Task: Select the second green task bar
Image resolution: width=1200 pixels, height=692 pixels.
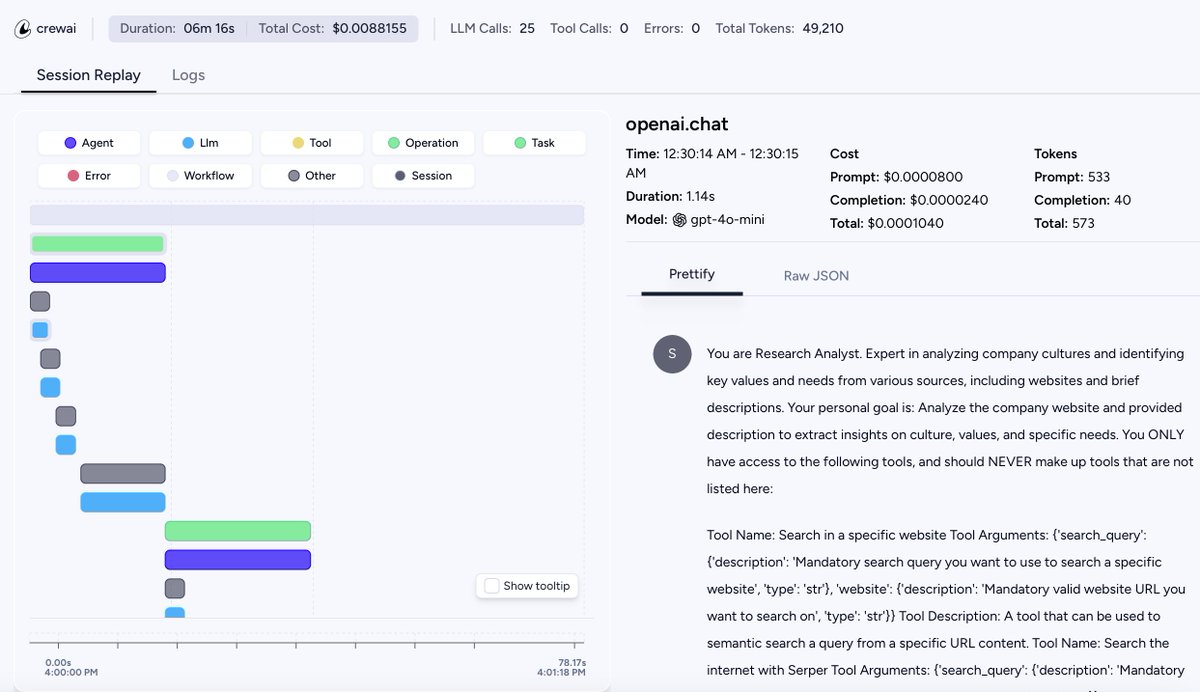Action: (238, 531)
